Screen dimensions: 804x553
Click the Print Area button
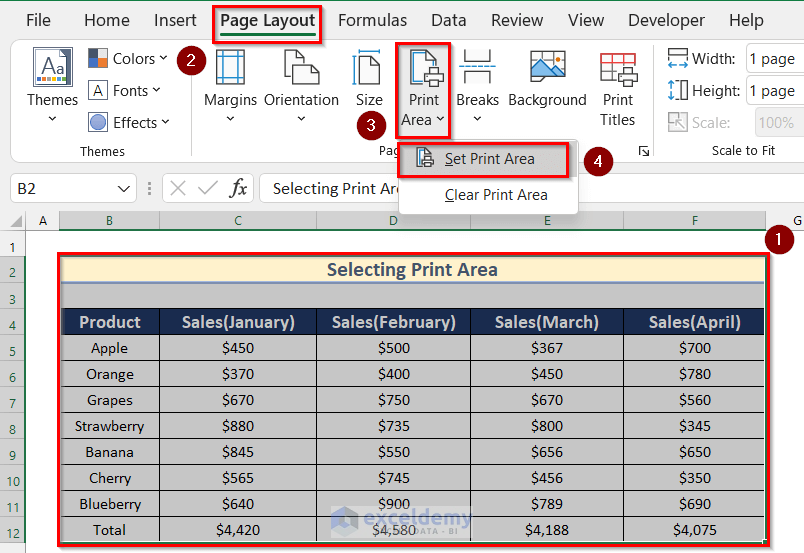pos(423,90)
